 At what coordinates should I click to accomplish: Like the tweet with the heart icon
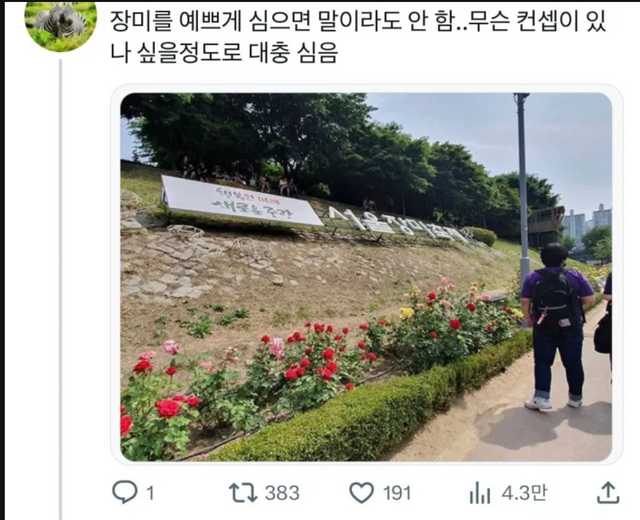click(362, 493)
